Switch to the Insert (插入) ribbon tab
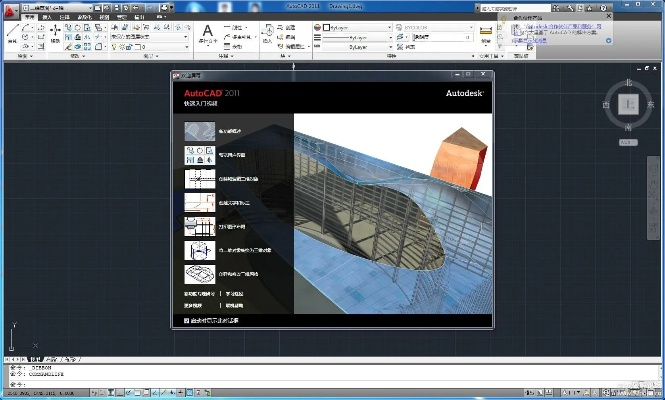This screenshot has height=400, width=665. tap(45, 18)
